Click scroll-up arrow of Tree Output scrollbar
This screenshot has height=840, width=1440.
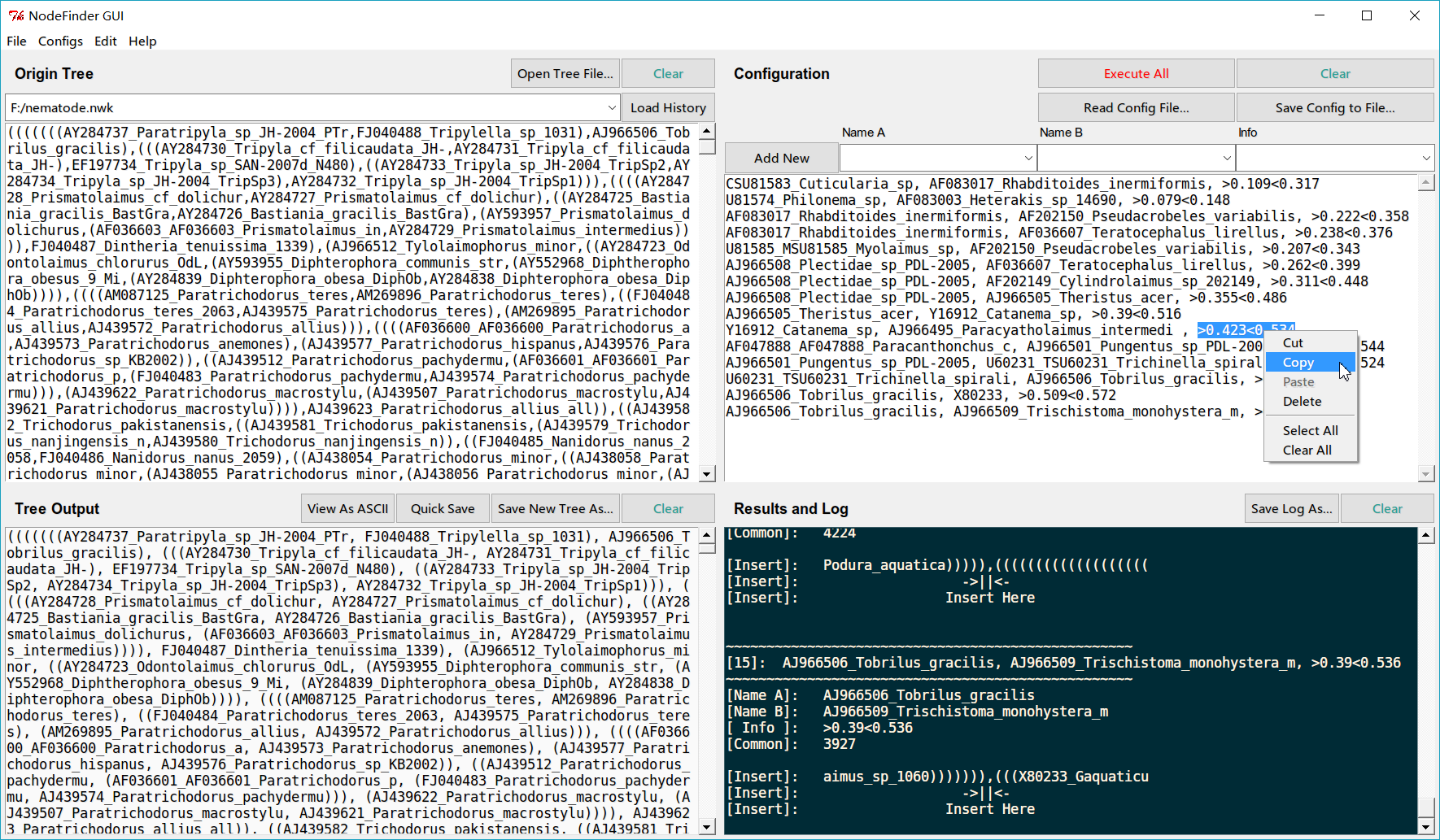[x=707, y=535]
